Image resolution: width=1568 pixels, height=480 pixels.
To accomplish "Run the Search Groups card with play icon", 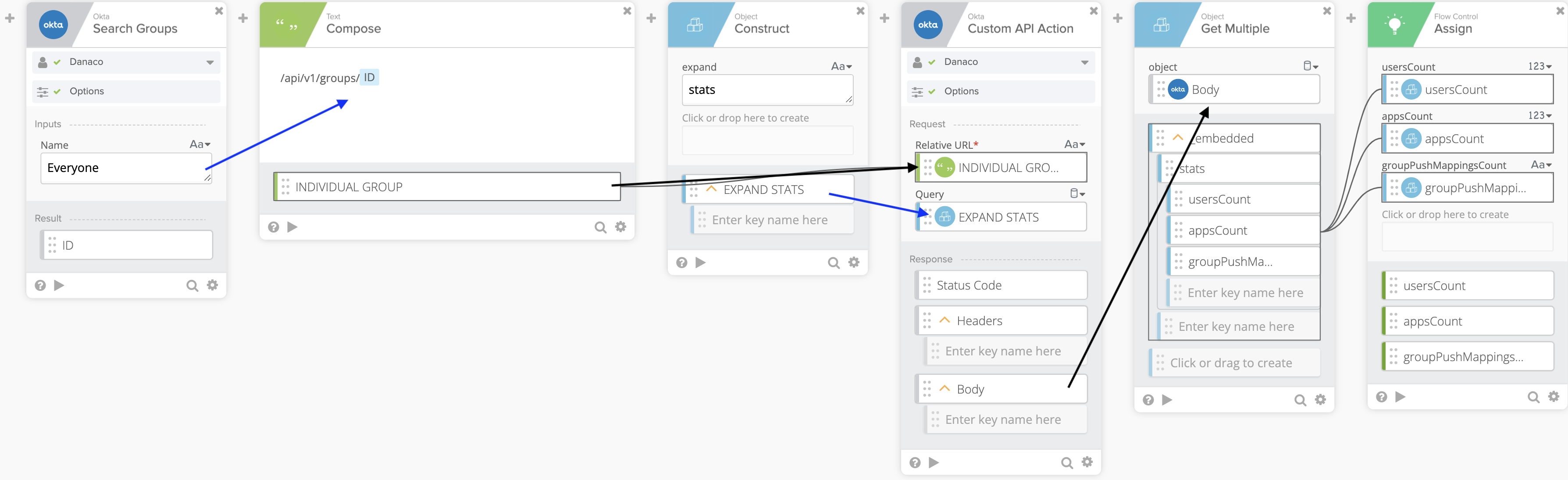I will [59, 285].
